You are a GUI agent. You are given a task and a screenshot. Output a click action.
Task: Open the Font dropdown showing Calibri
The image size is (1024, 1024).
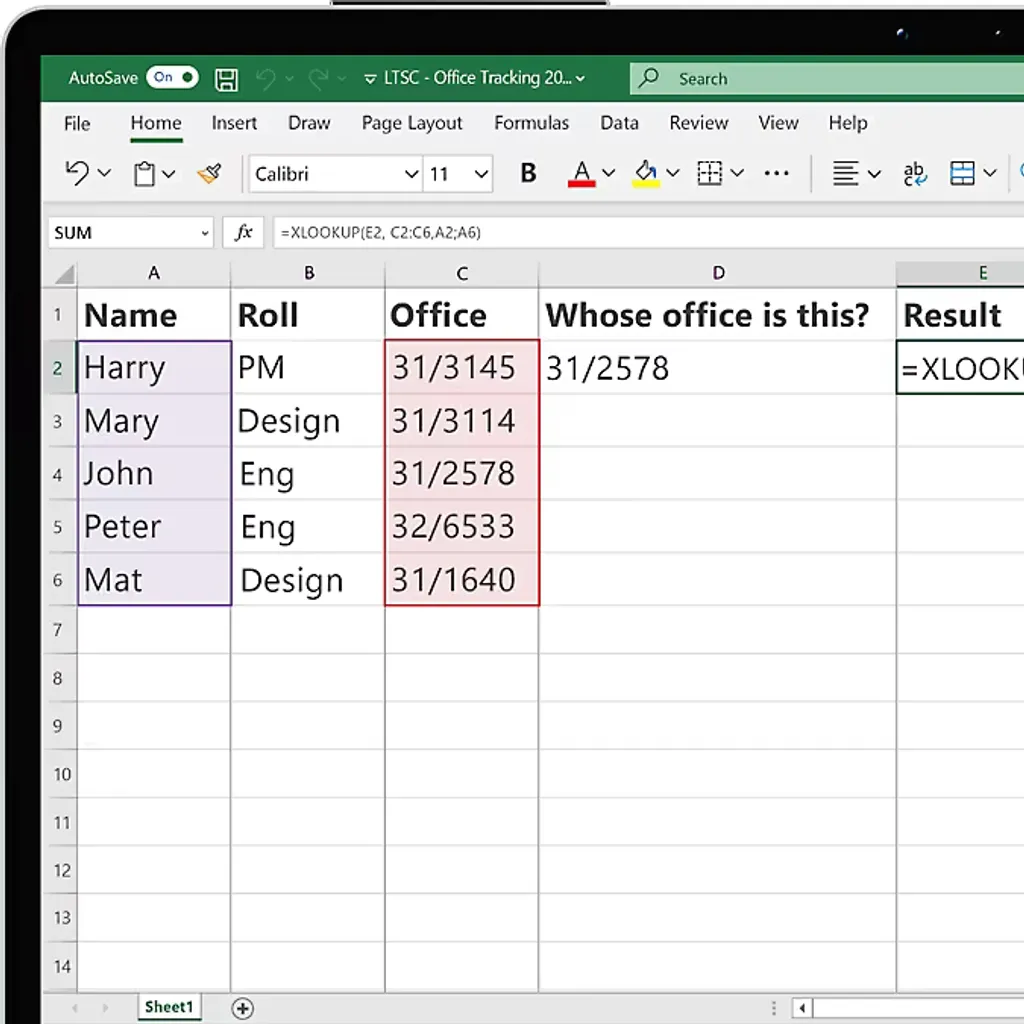pyautogui.click(x=335, y=173)
